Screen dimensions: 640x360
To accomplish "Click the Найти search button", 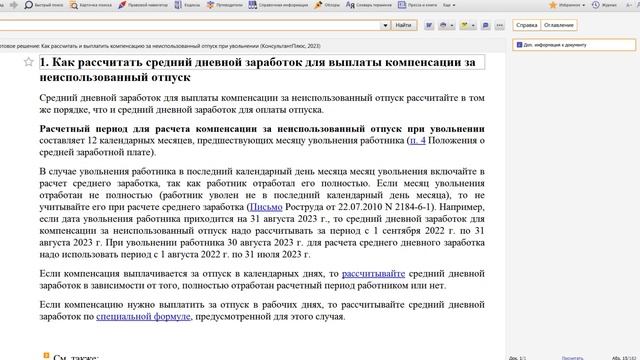I will tap(403, 25).
